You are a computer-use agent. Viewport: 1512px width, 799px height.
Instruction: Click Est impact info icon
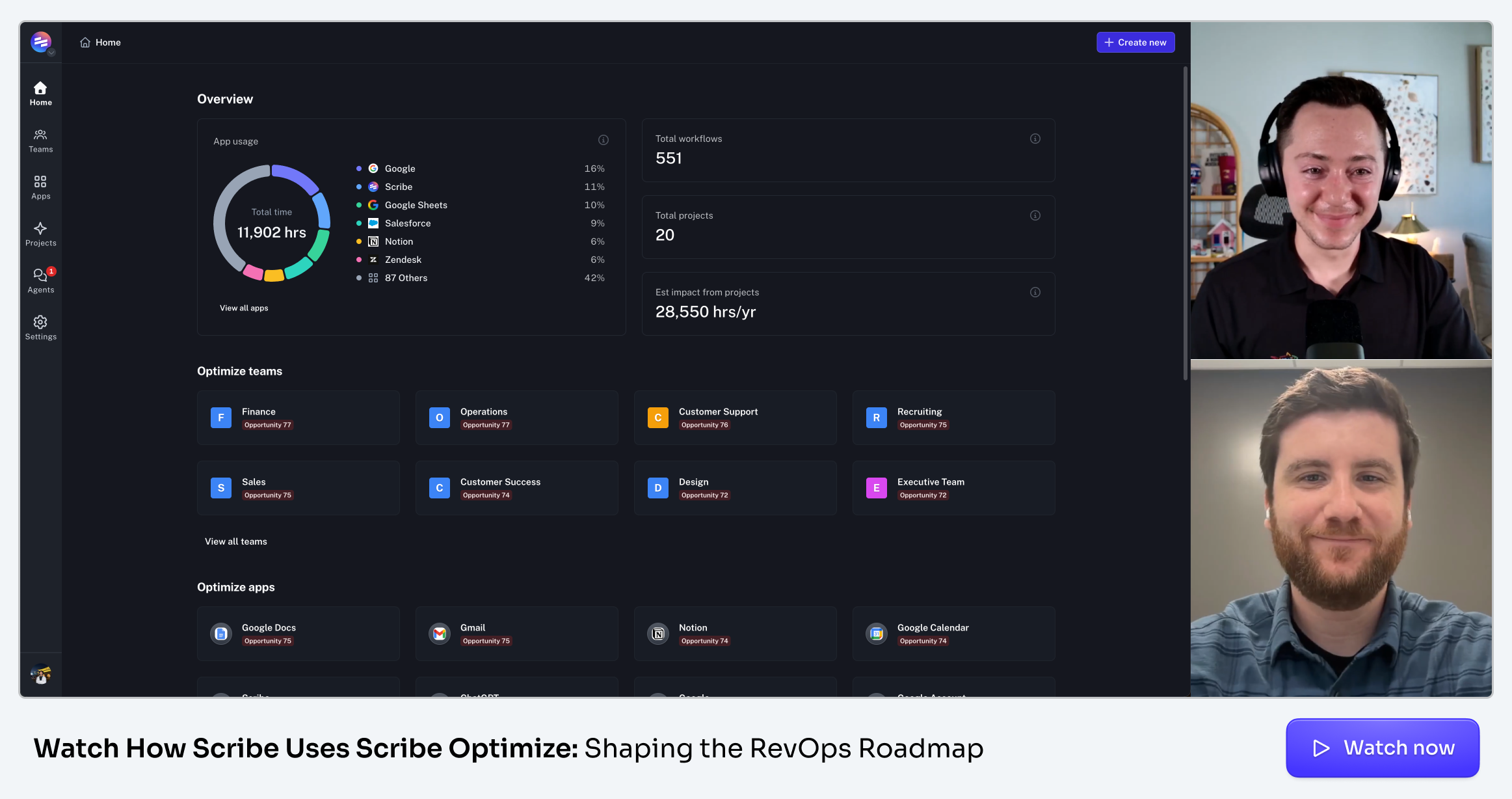coord(1035,292)
